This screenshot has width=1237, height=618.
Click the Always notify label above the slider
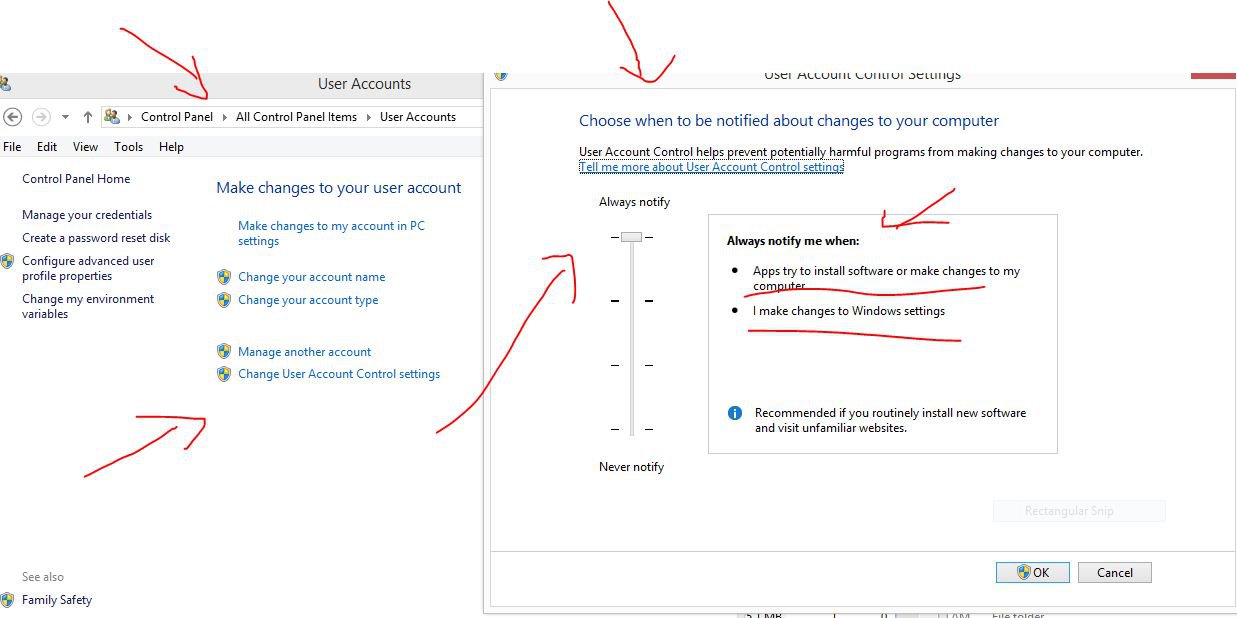(634, 202)
